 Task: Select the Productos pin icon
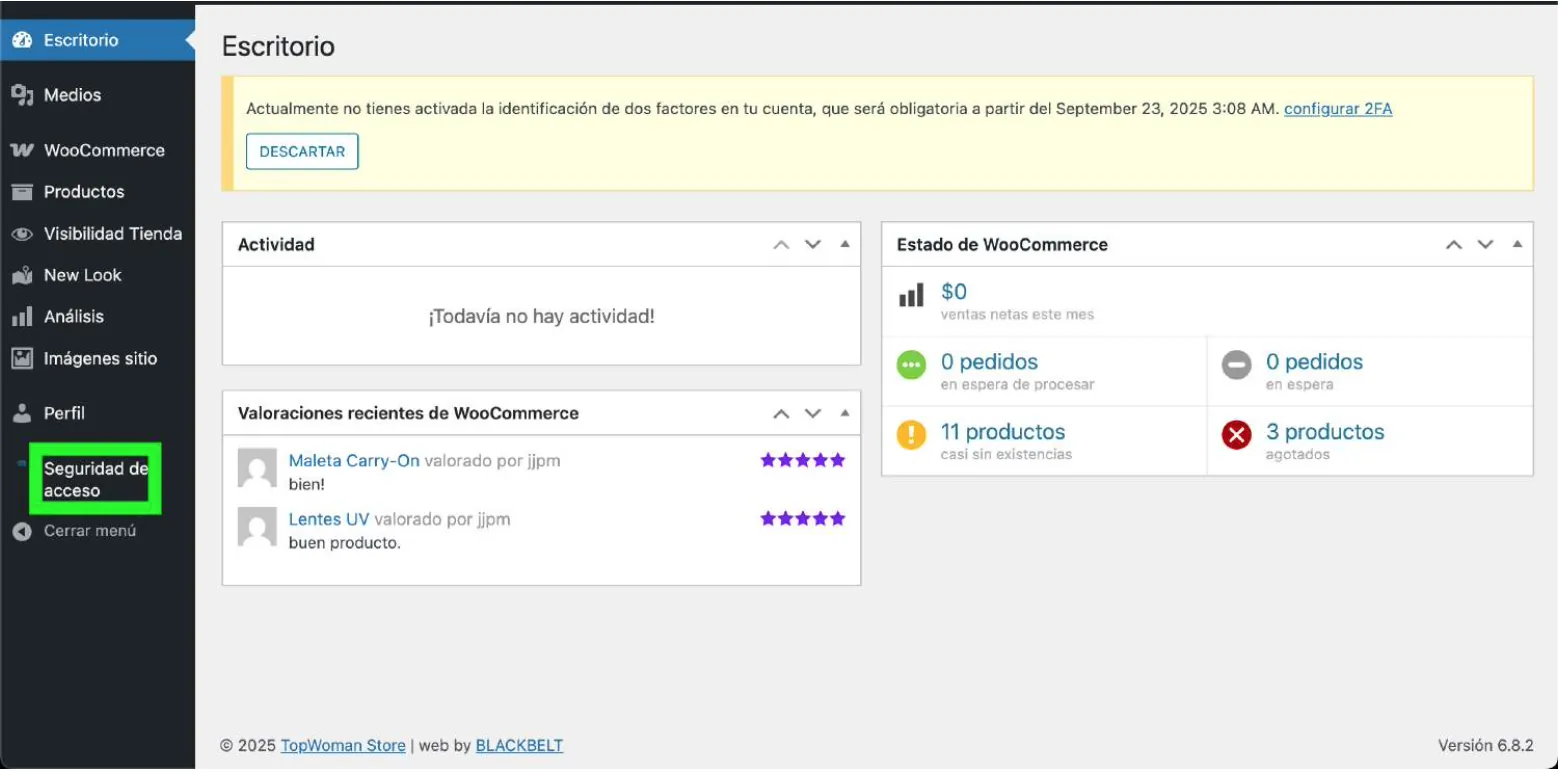[22, 192]
